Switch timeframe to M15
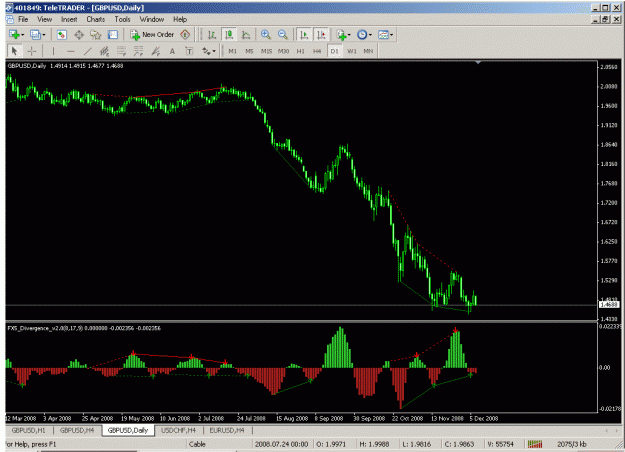 (x=266, y=51)
